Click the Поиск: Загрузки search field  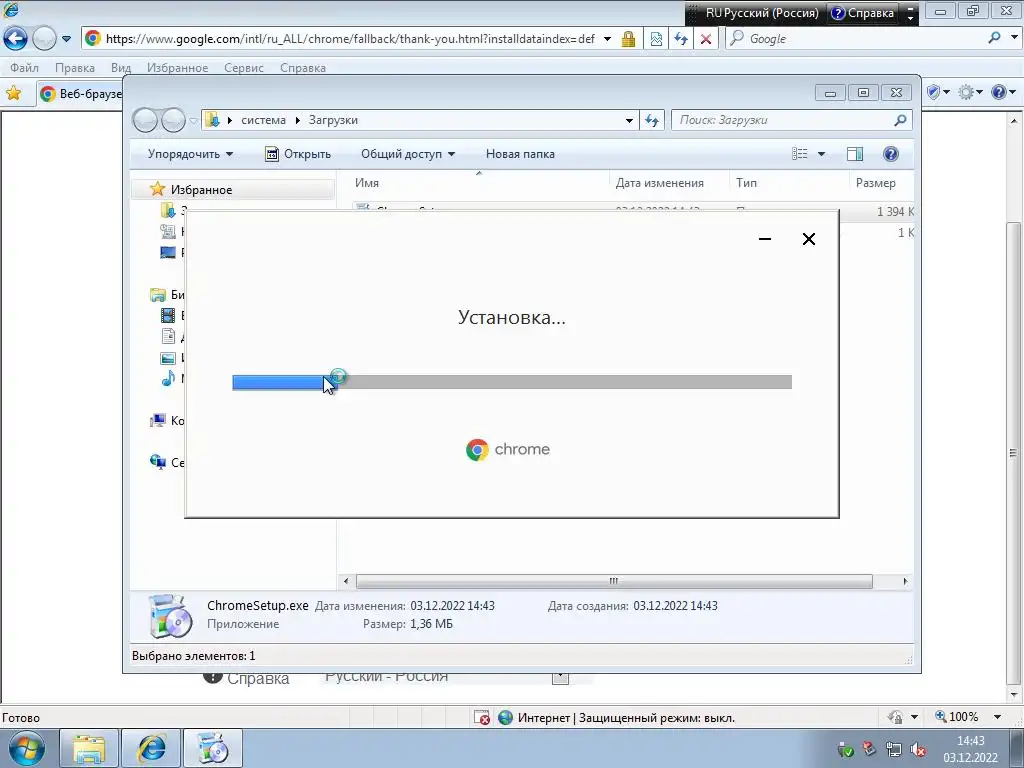pos(782,120)
